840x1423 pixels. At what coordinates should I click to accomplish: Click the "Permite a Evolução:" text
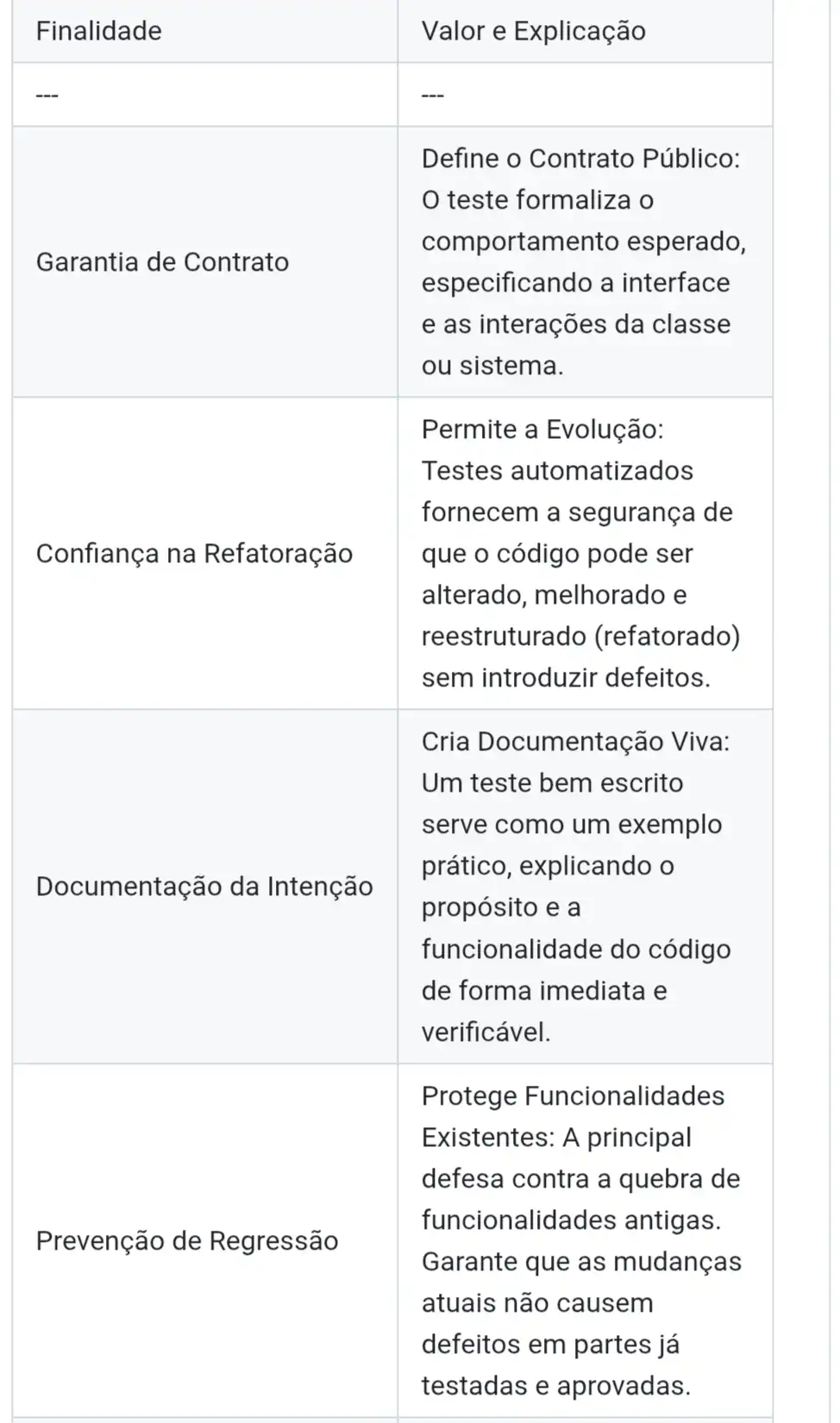pos(542,429)
